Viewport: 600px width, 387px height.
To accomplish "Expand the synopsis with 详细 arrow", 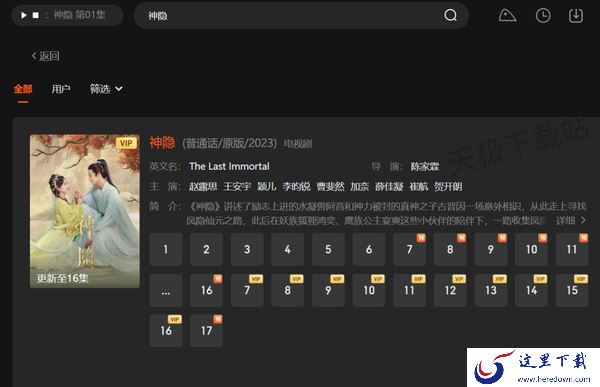I will tap(571, 220).
